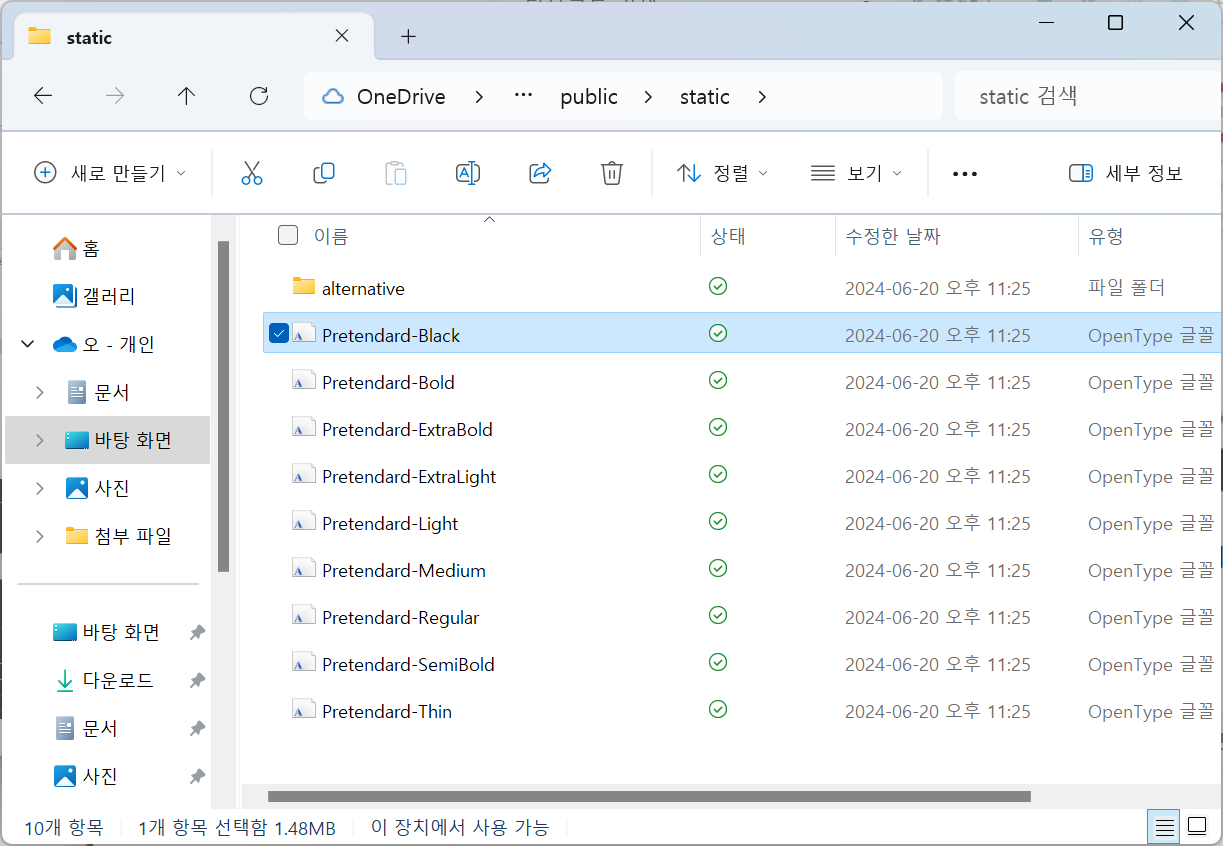Viewport: 1223px width, 846px height.
Task: Click the Cut scissors icon
Action: [252, 173]
